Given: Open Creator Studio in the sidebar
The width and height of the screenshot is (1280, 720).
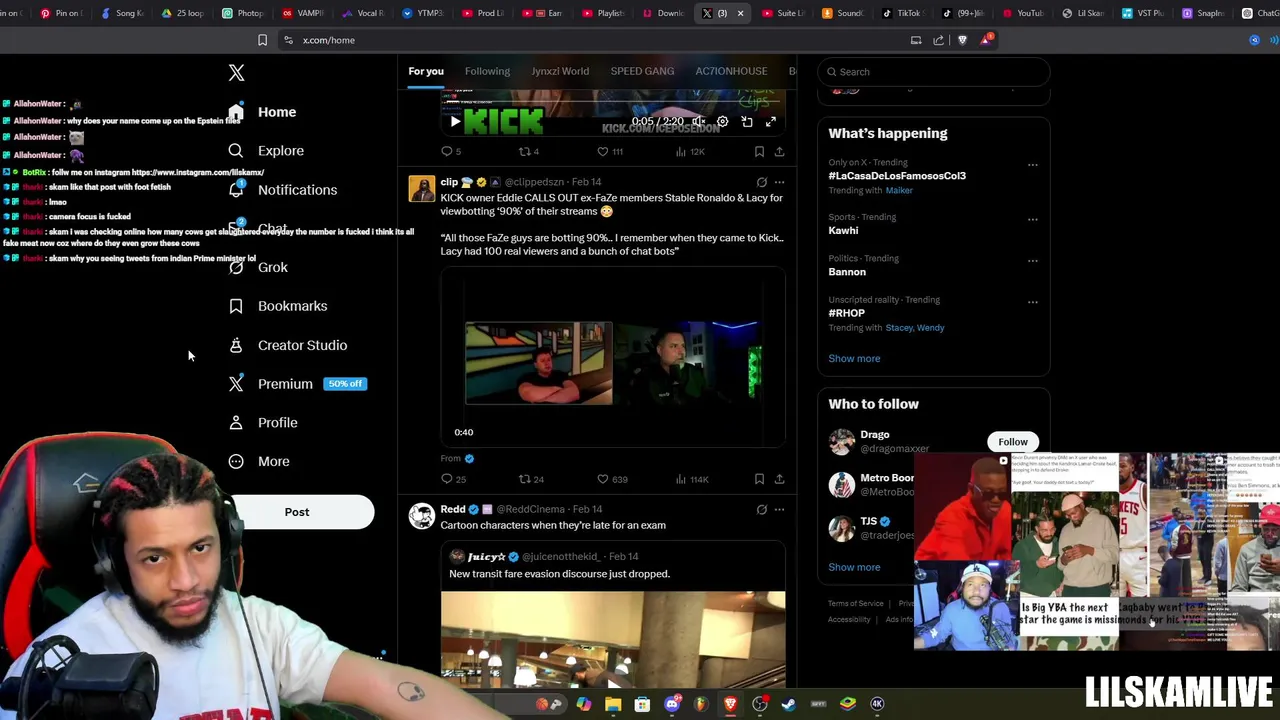Looking at the screenshot, I should [x=288, y=345].
